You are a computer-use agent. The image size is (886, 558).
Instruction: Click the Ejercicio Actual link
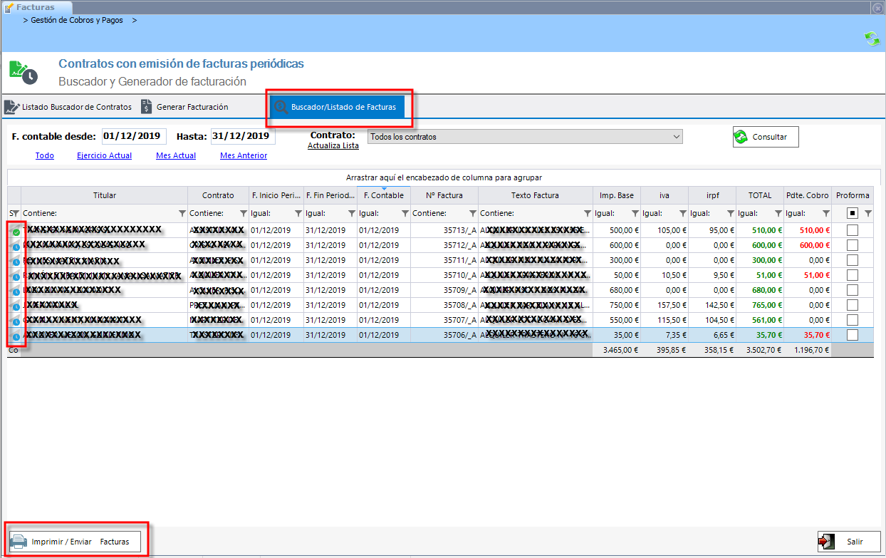[104, 156]
